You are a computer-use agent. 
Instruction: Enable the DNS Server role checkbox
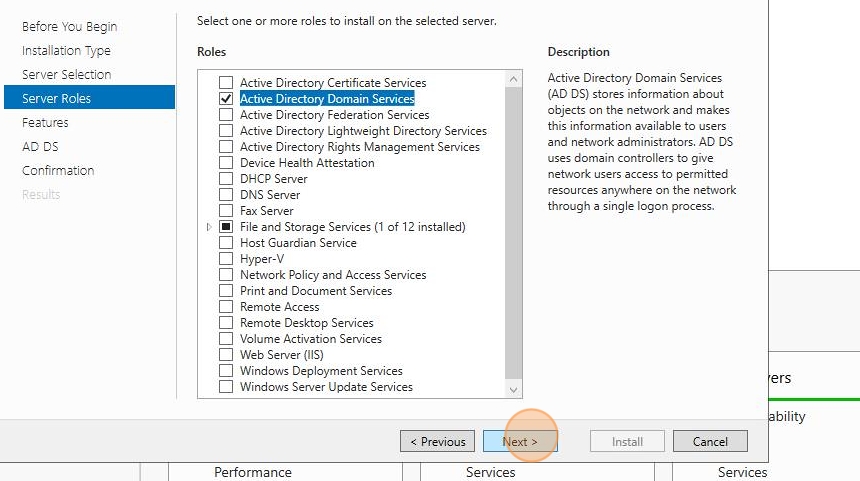coord(225,195)
